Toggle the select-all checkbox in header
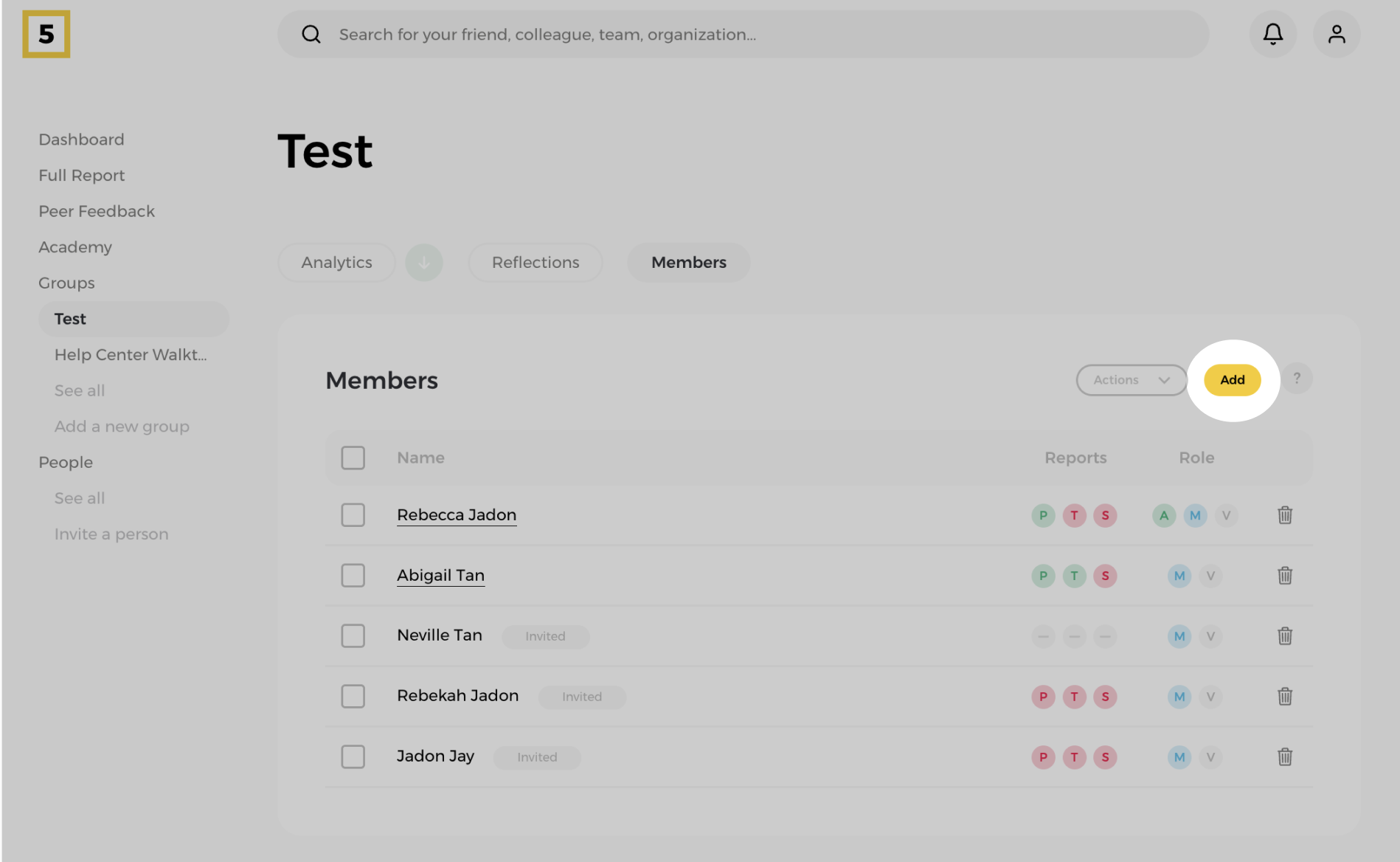1400x862 pixels. [353, 458]
